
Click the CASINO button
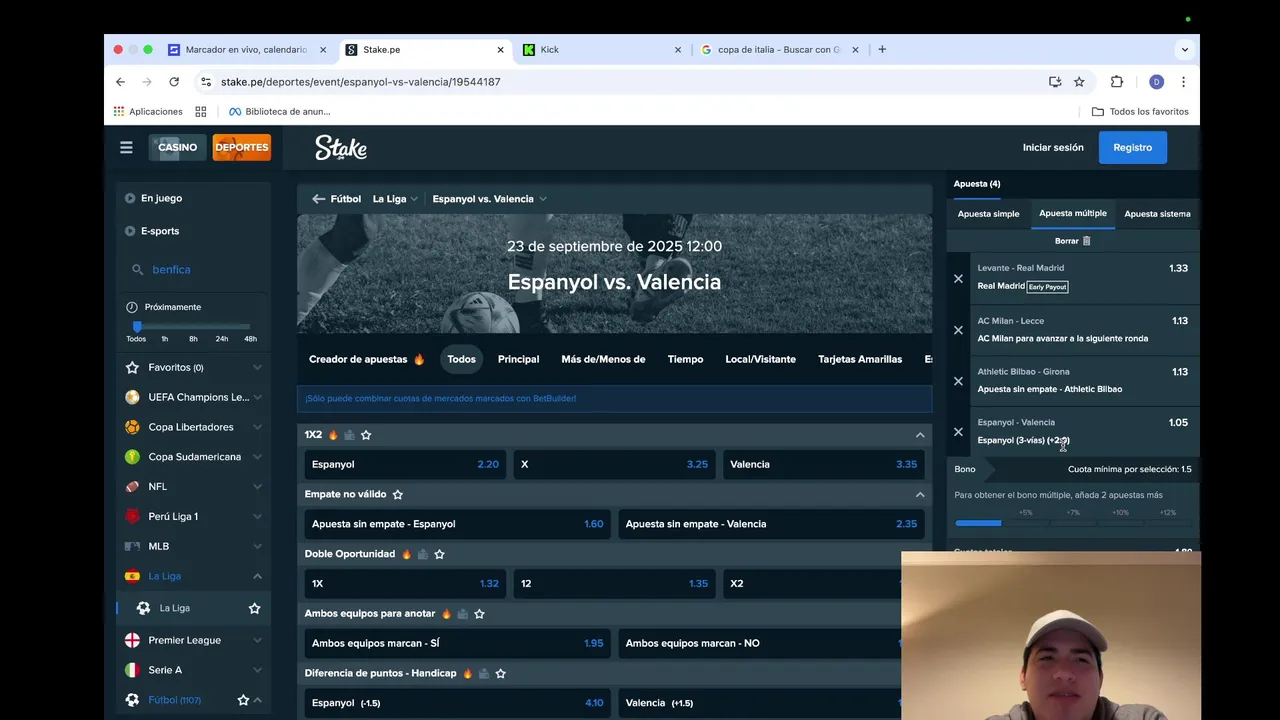pos(177,147)
